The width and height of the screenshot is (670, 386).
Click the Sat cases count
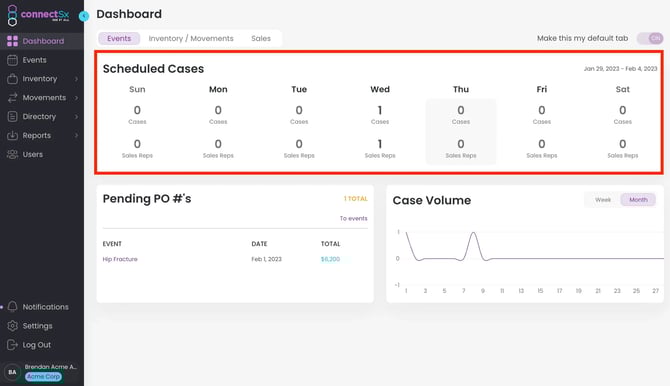pyautogui.click(x=623, y=110)
